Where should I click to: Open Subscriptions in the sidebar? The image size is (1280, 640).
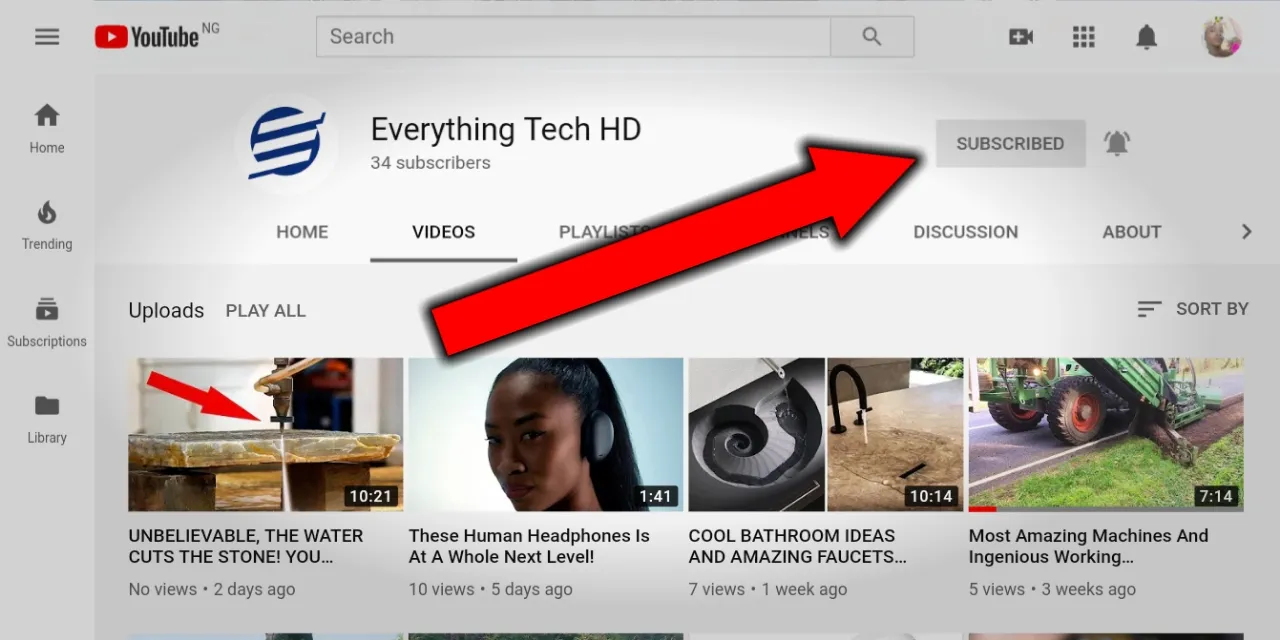tap(47, 323)
